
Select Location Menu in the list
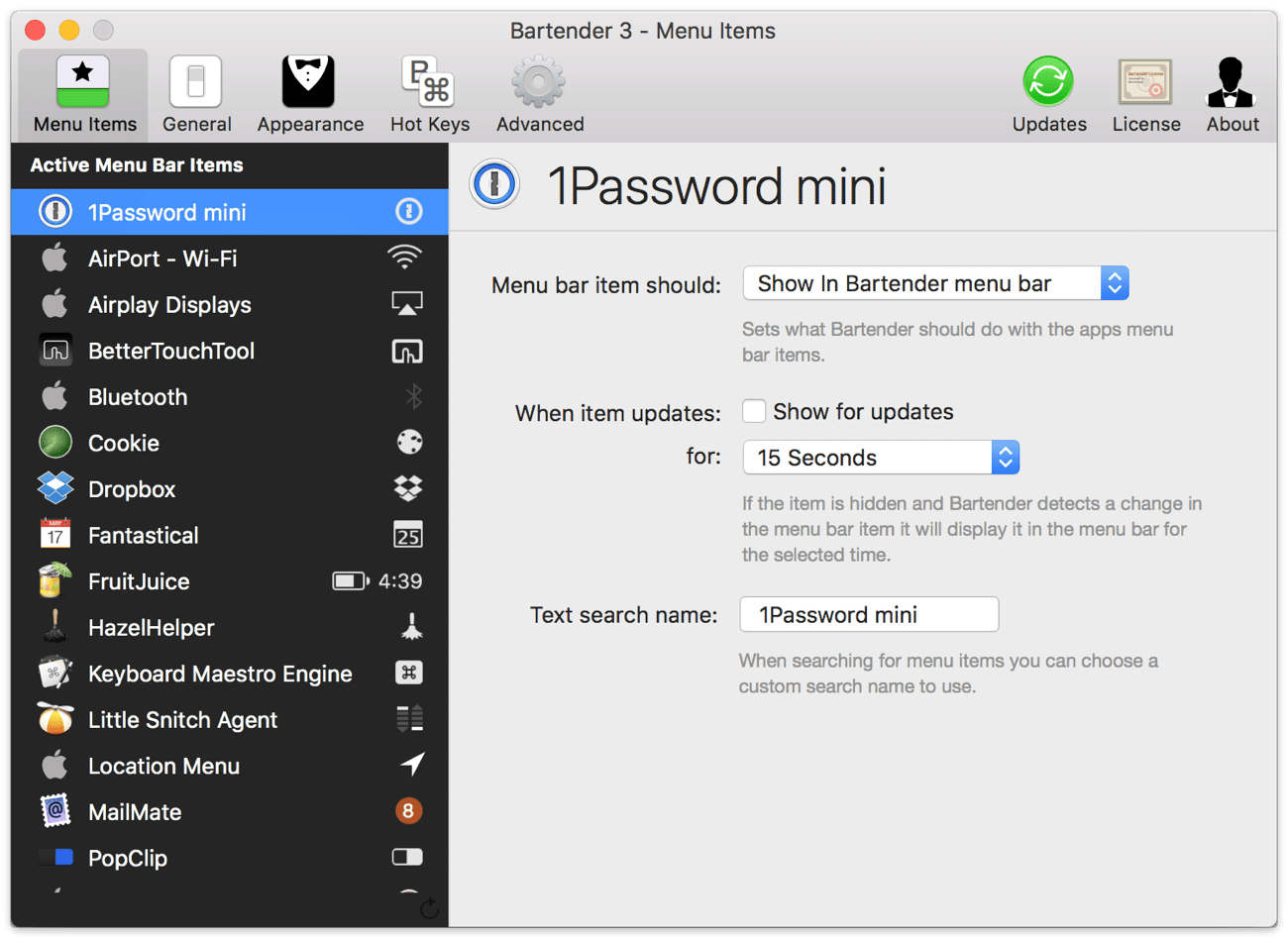pos(230,766)
